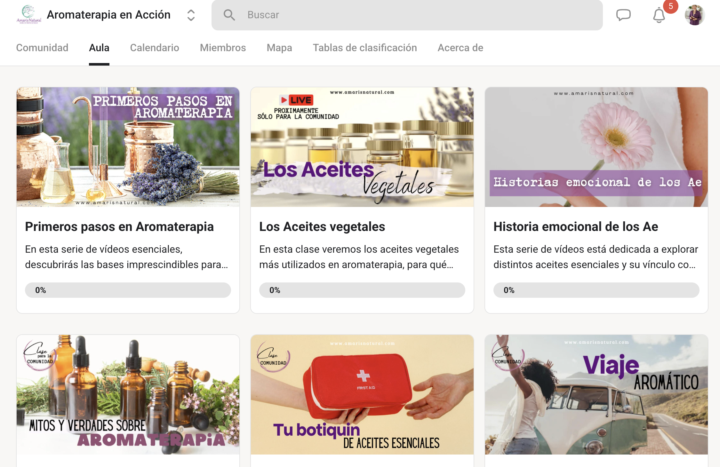Viewport: 720px width, 467px height.
Task: Open the Viaje Aromático course image
Action: coord(596,394)
